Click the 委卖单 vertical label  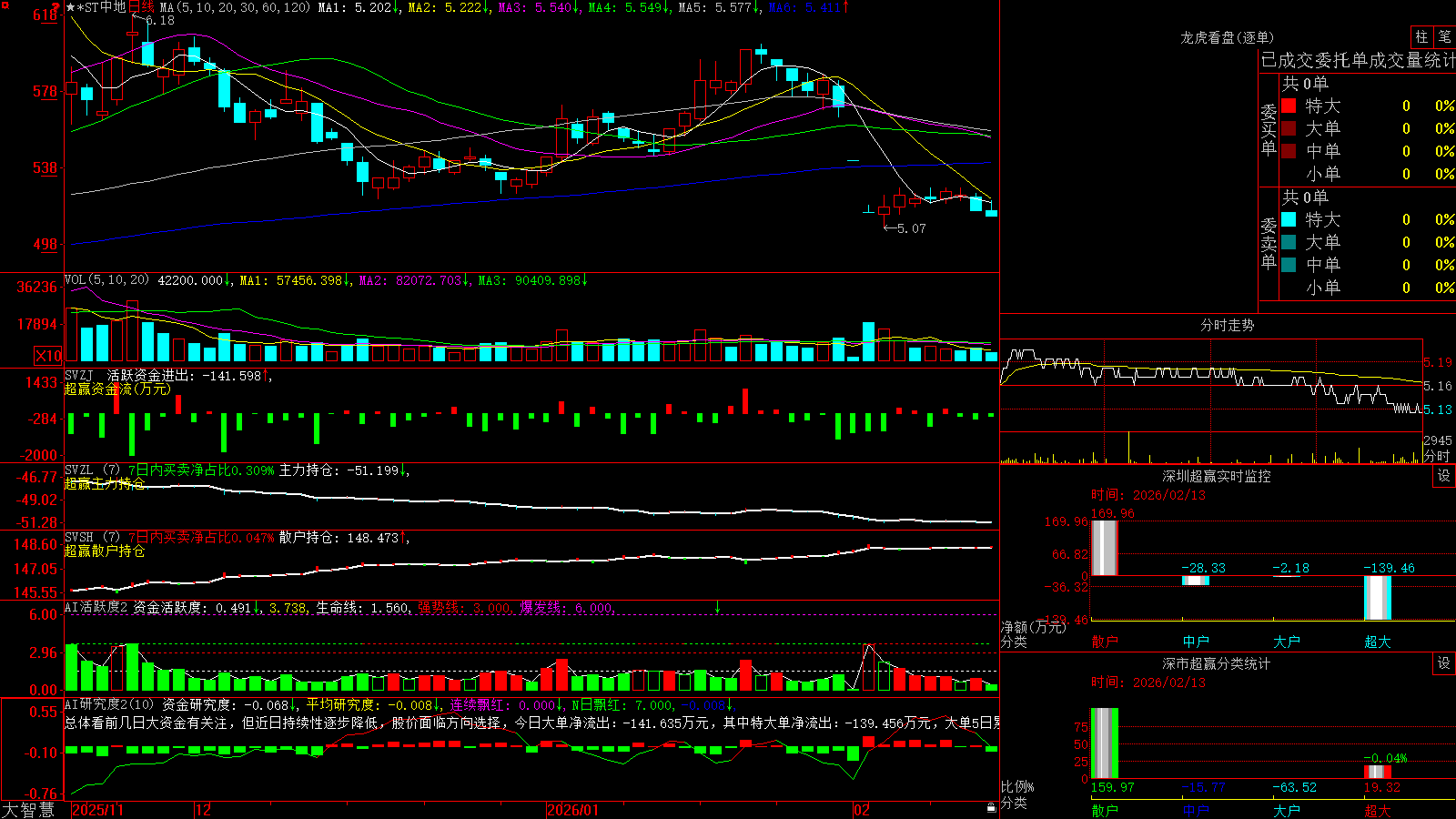1269,243
